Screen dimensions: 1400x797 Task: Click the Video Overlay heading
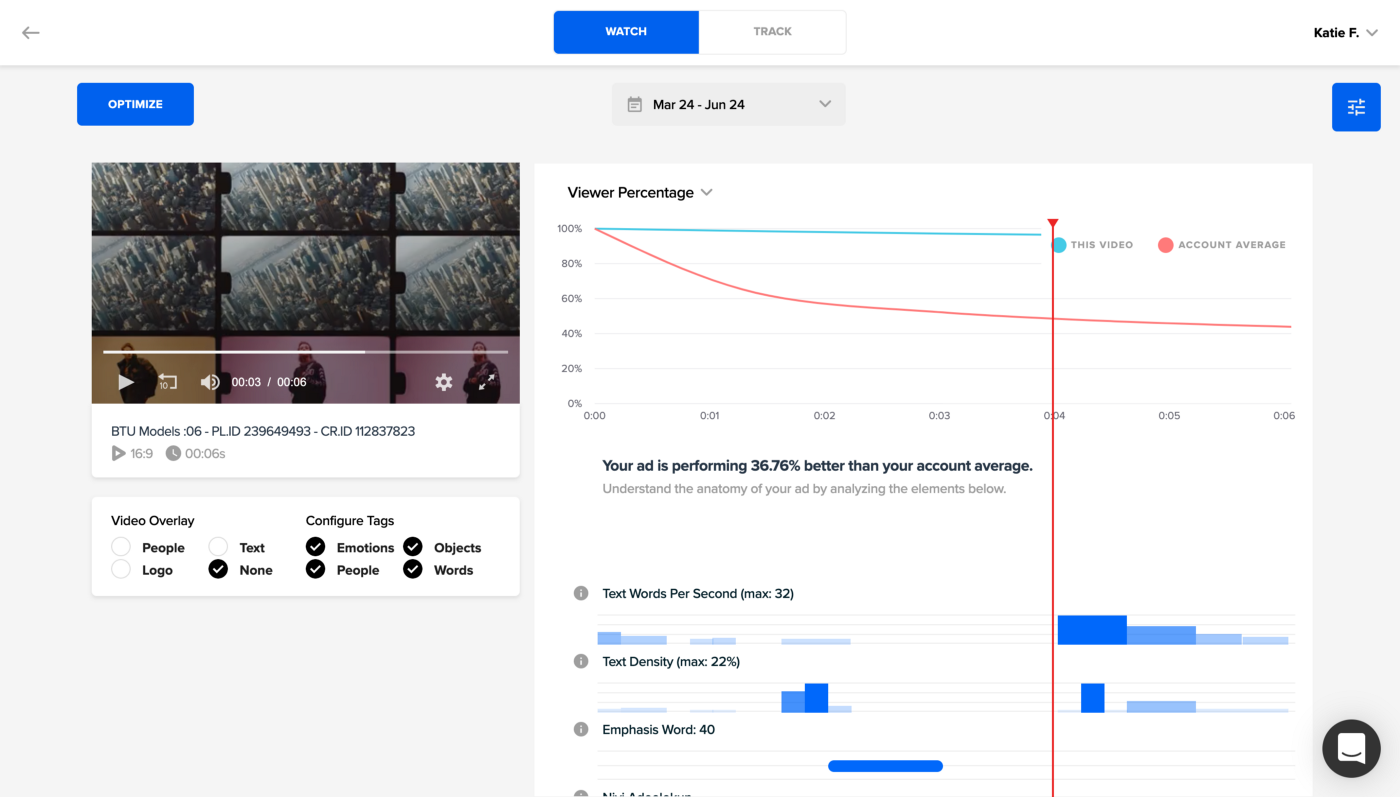[x=152, y=520]
